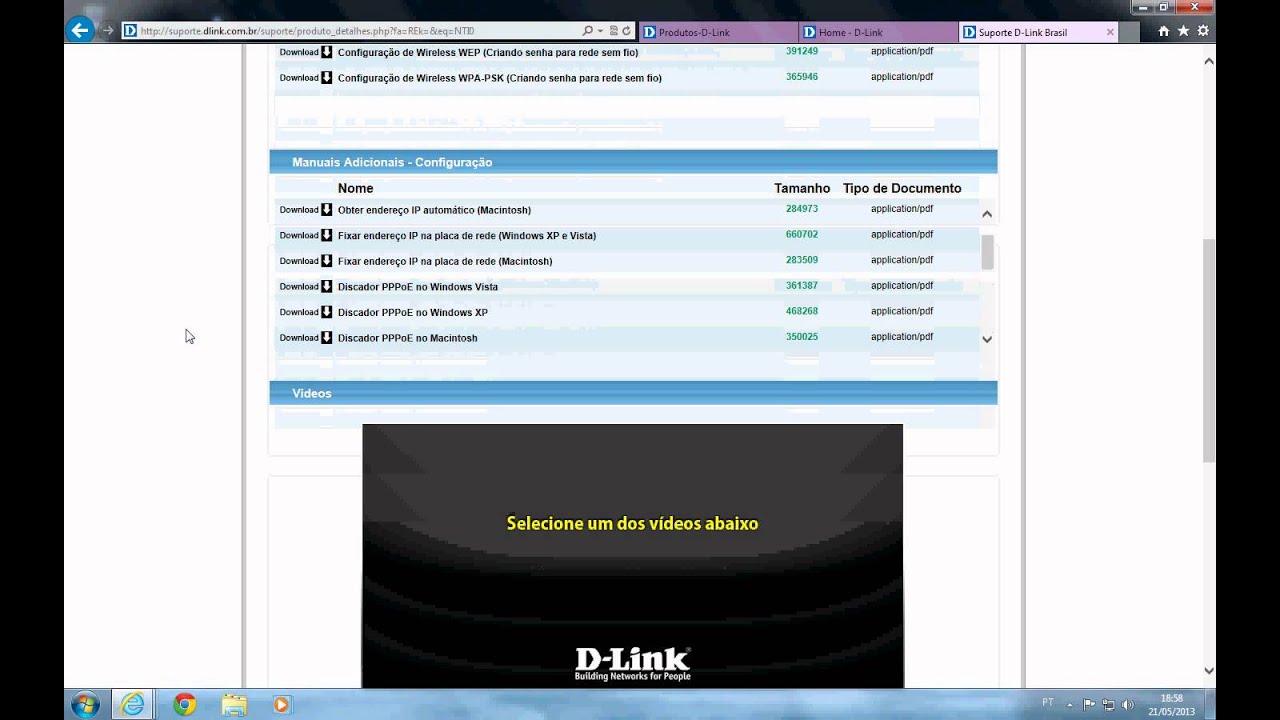Open the media player taskbar icon
This screenshot has width=1280, height=720.
[281, 704]
